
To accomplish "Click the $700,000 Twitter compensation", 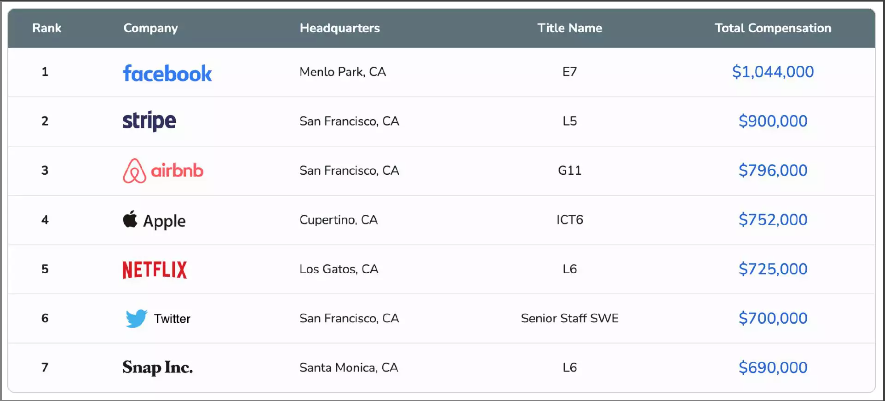I will click(773, 318).
